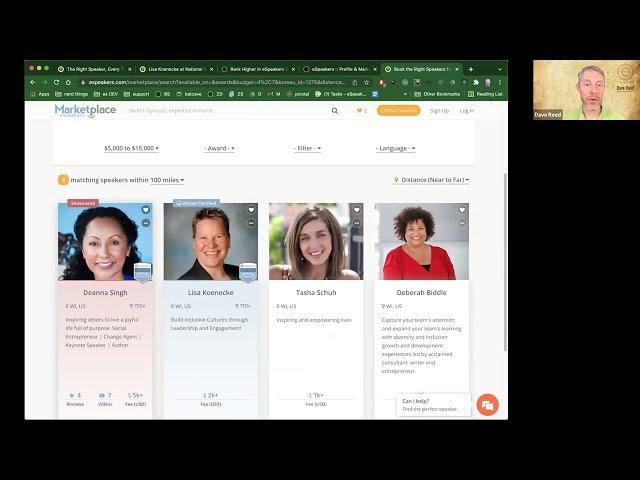Click Deanna Singh's photo thumbnail
This screenshot has height=480, width=640.
click(x=105, y=242)
